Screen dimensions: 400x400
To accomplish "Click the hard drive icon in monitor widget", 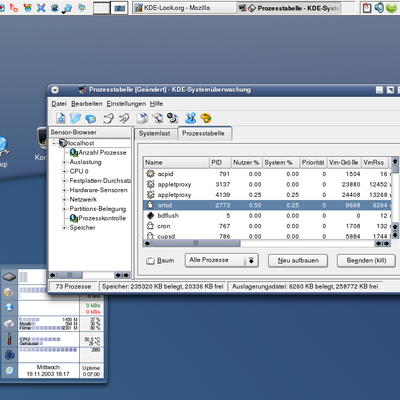I will coord(9,324).
